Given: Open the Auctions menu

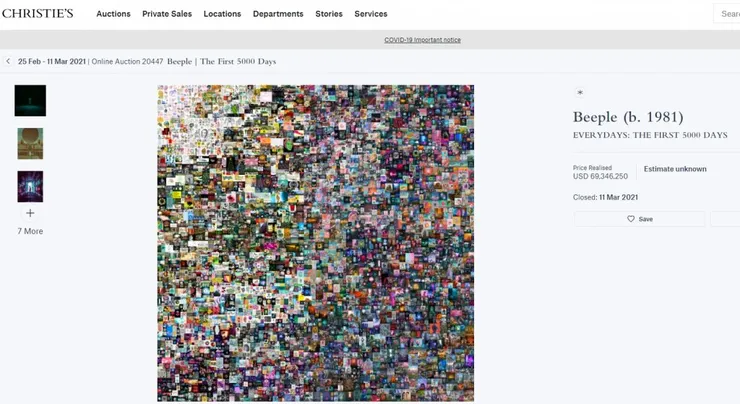Looking at the screenshot, I should 113,14.
